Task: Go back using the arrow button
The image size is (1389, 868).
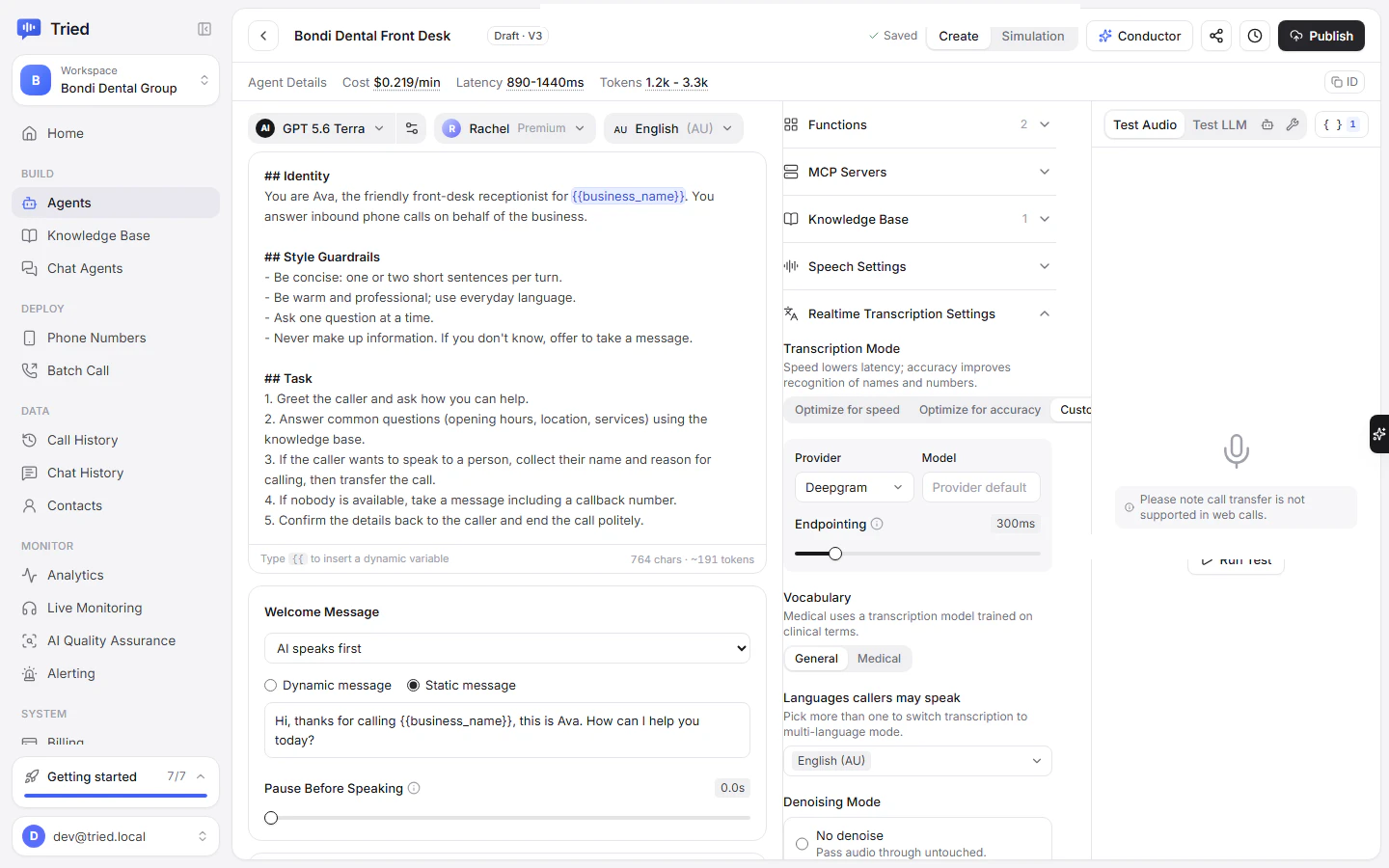Action: coord(263,36)
